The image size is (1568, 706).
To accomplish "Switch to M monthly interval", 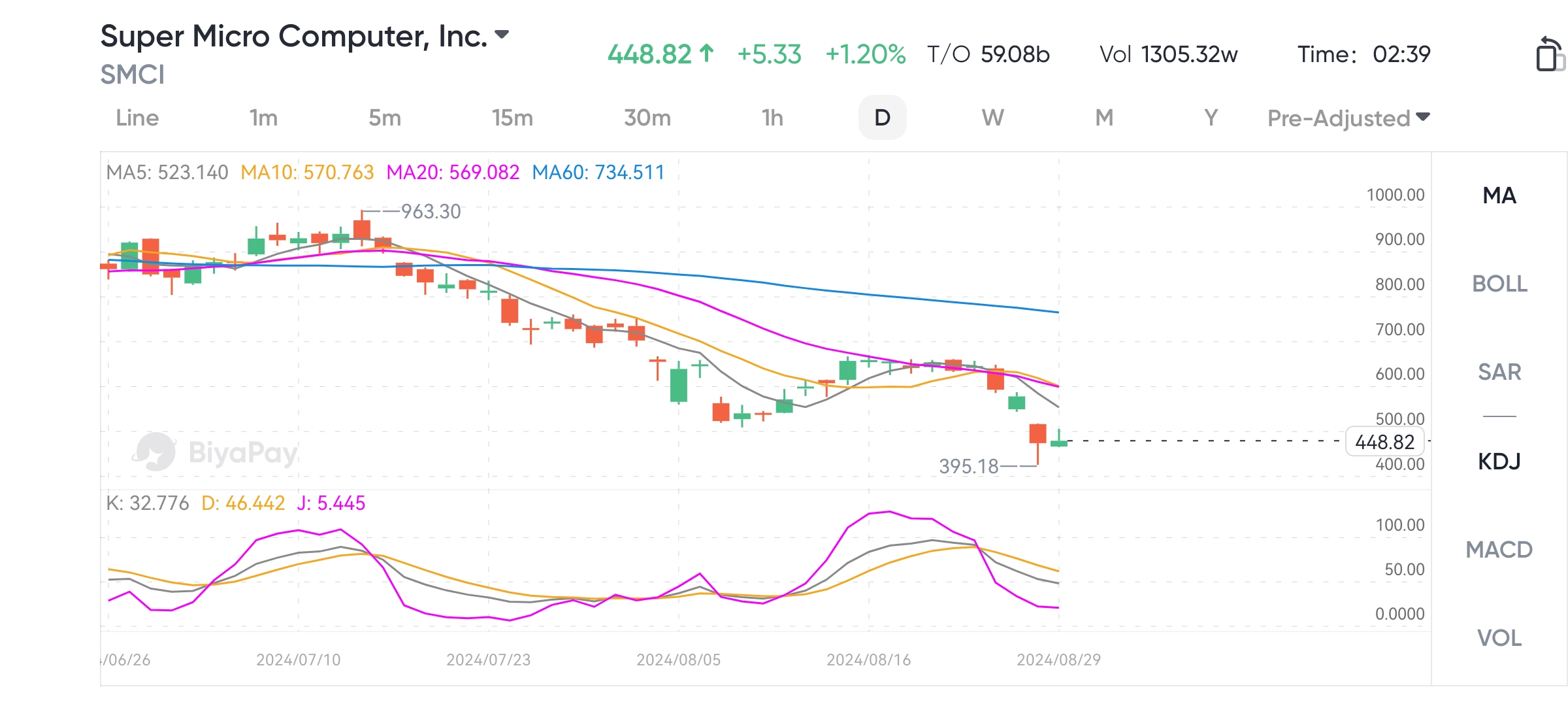I will click(x=1104, y=118).
